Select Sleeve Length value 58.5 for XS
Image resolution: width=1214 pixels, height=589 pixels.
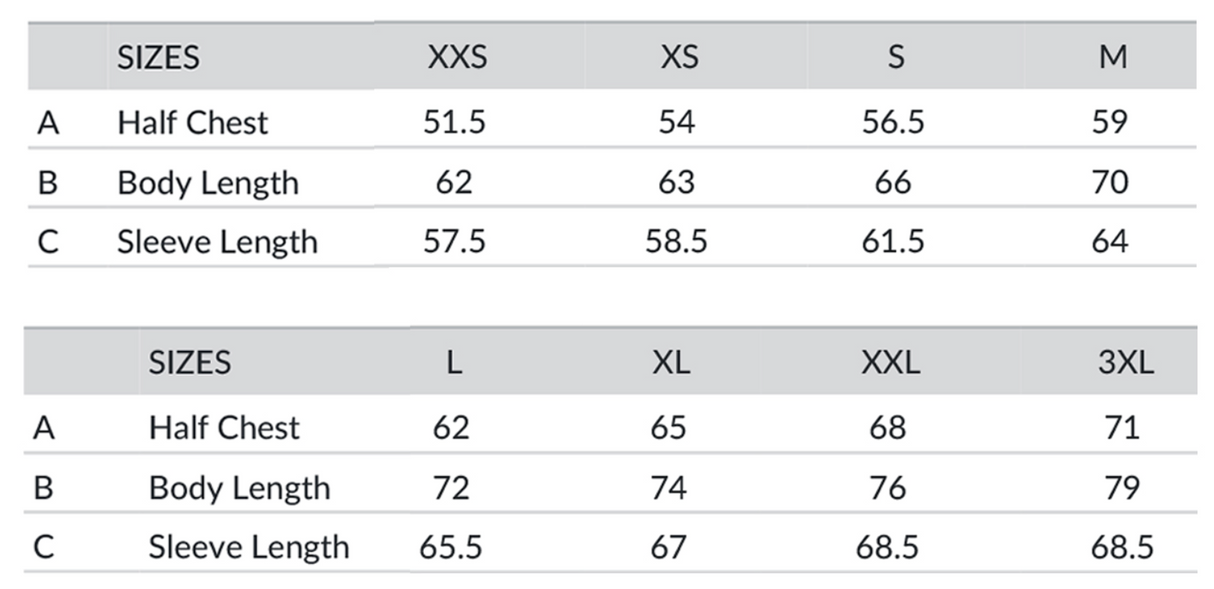[676, 242]
